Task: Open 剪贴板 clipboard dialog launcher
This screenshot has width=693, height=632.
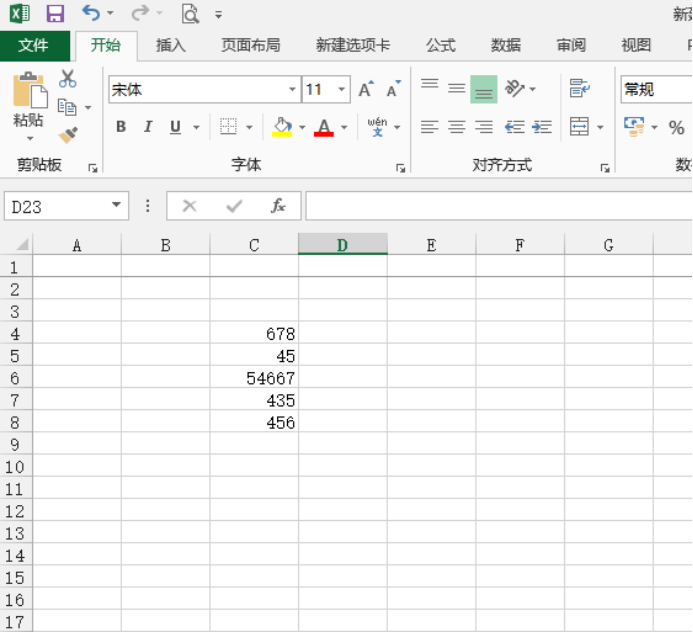Action: pos(92,168)
